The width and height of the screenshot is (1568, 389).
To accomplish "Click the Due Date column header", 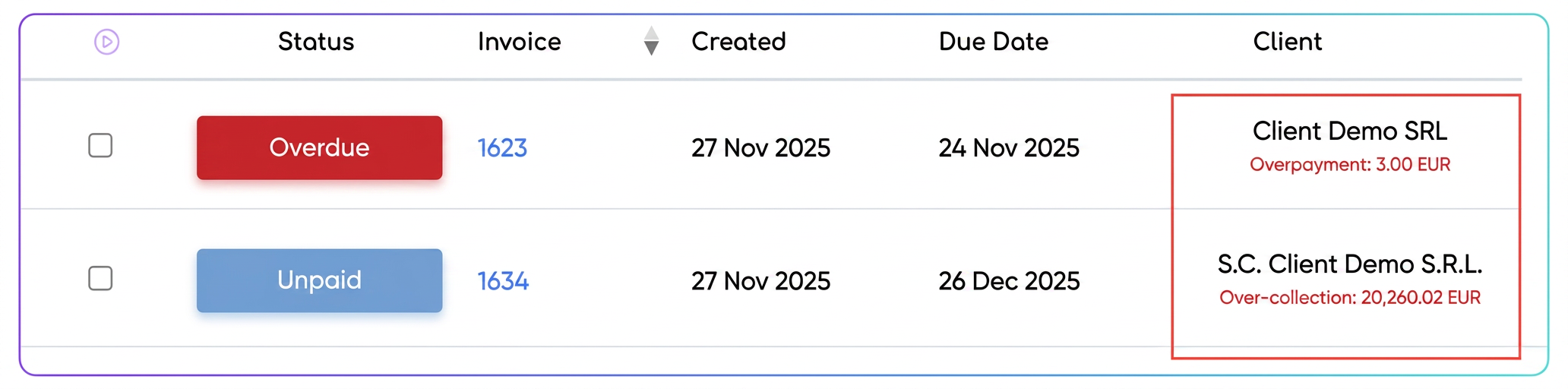I will (994, 42).
